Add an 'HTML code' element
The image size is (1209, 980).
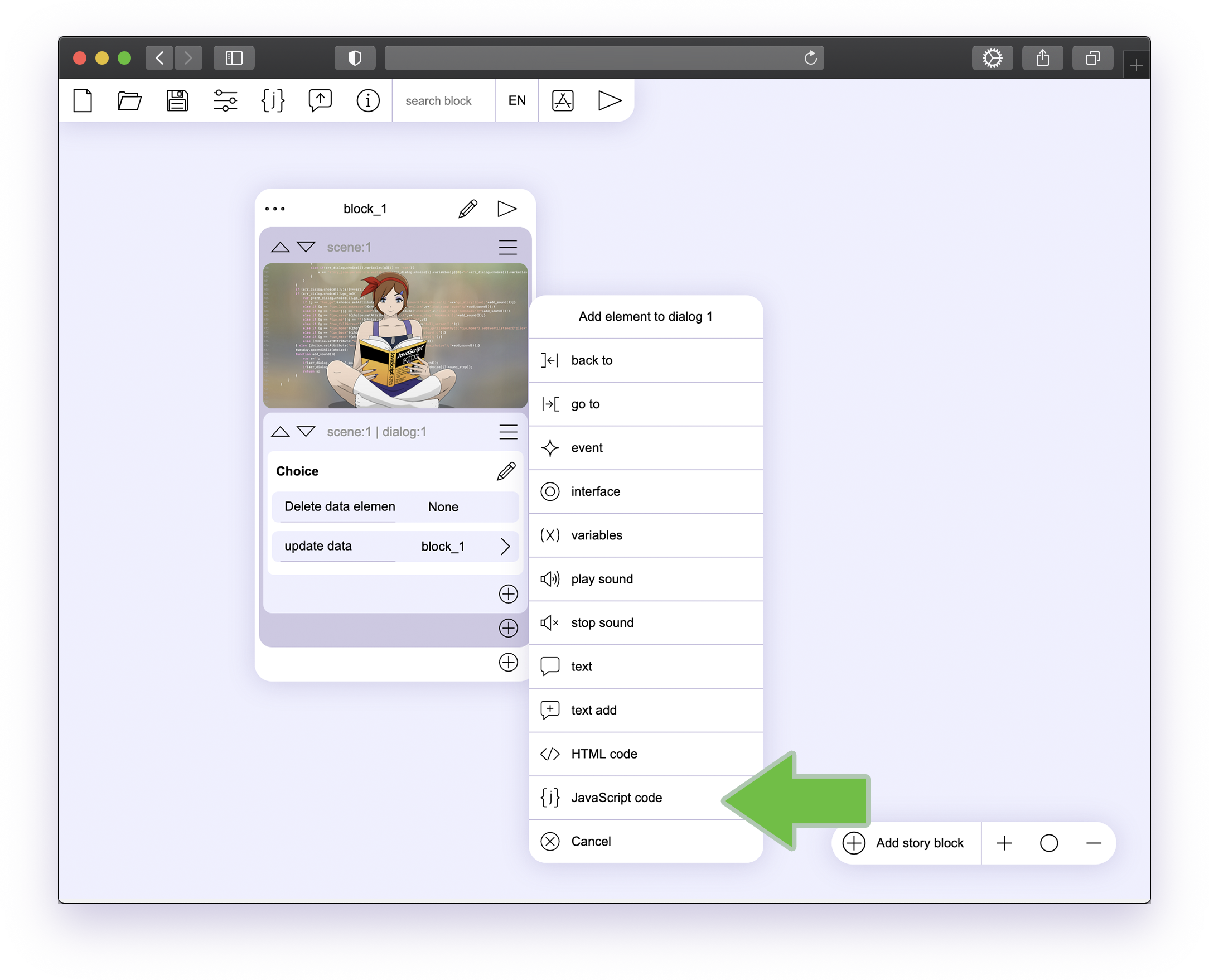646,754
